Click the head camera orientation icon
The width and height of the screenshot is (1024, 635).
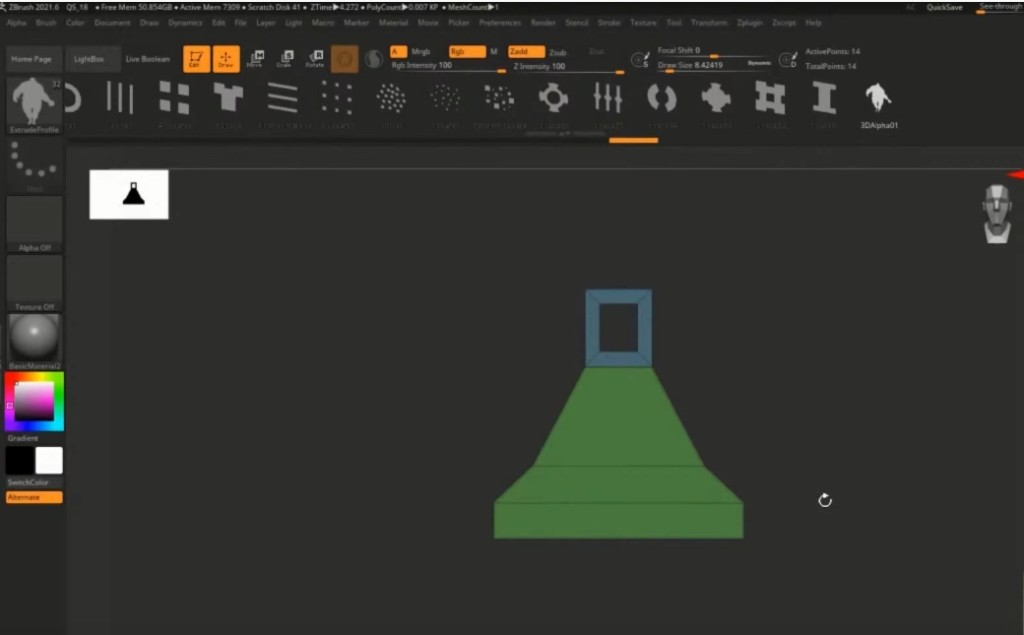[996, 214]
